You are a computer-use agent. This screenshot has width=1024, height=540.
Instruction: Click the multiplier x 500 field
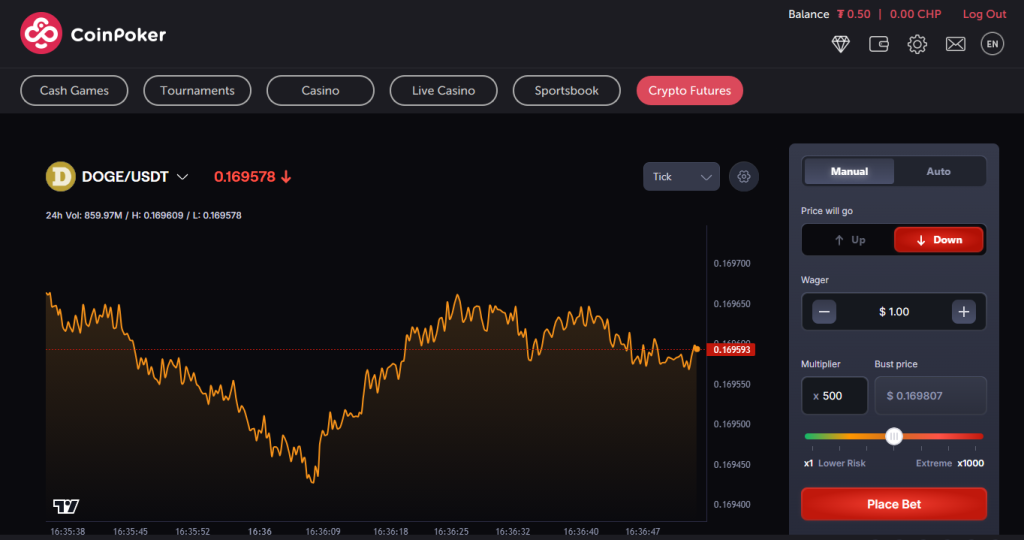[x=834, y=396]
